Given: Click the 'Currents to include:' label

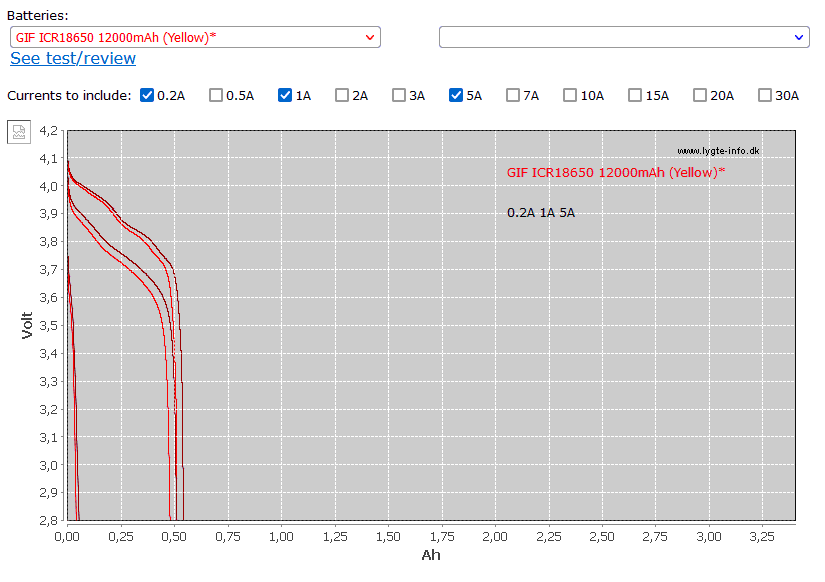Looking at the screenshot, I should click(69, 96).
